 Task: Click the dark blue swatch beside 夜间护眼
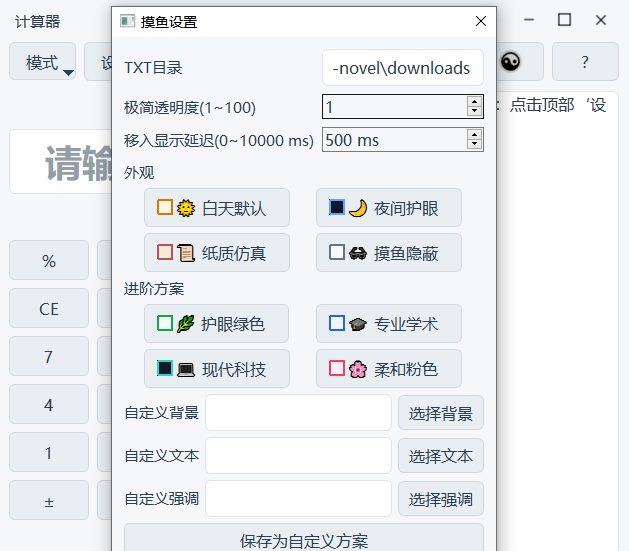pos(337,207)
